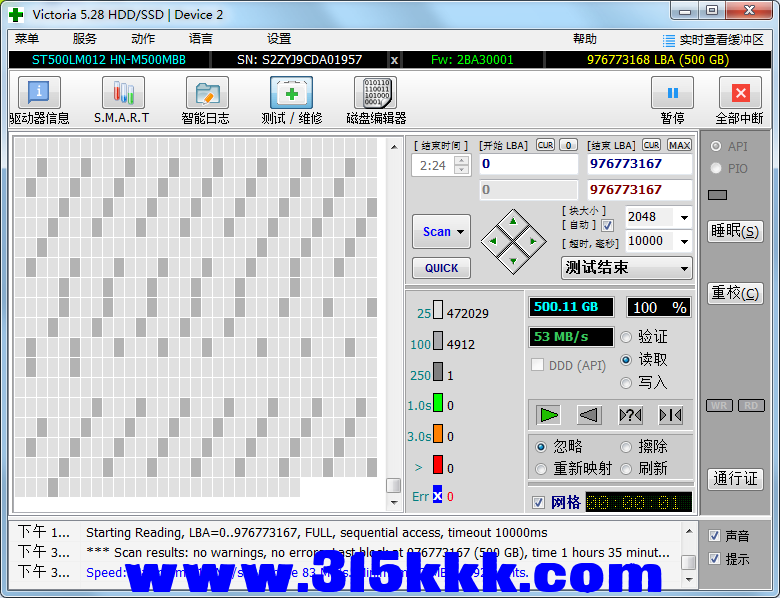Open the 菜单 menu
Screen dimensions: 780x598
pyautogui.click(x=27, y=39)
